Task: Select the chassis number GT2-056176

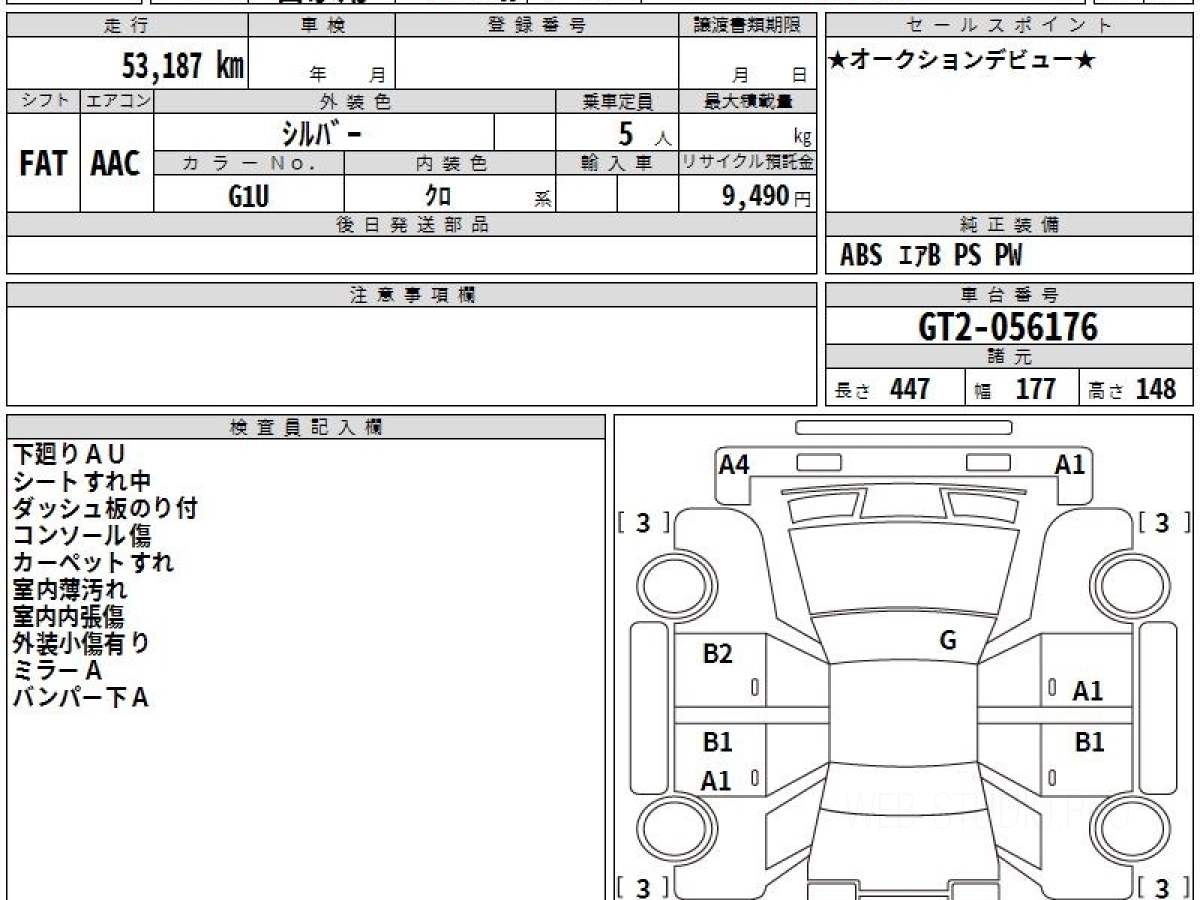Action: tap(1008, 327)
